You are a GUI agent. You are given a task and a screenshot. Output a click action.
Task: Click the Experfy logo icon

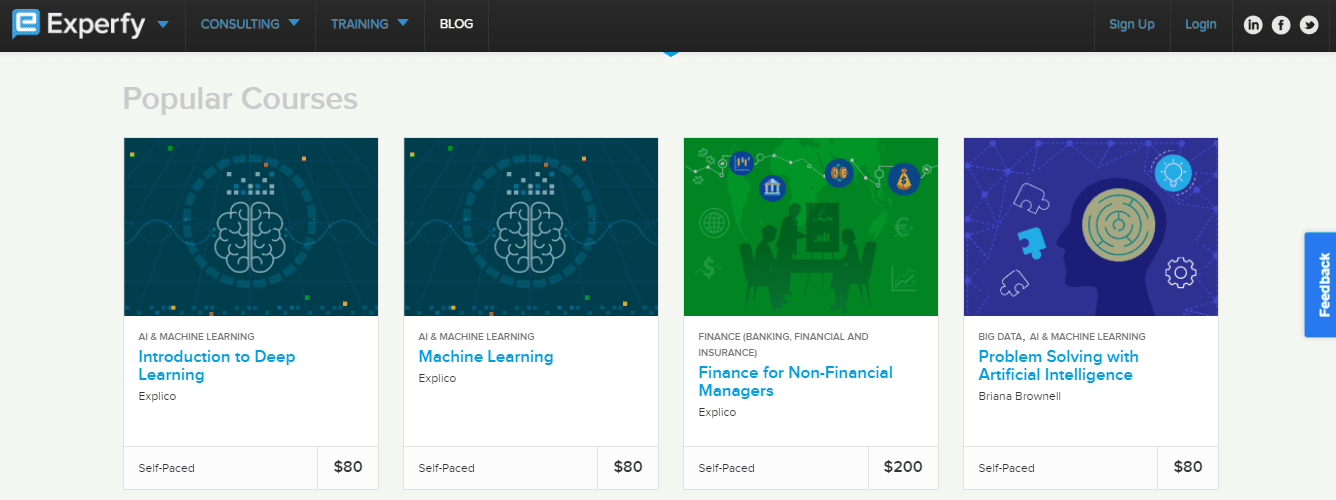coord(26,23)
